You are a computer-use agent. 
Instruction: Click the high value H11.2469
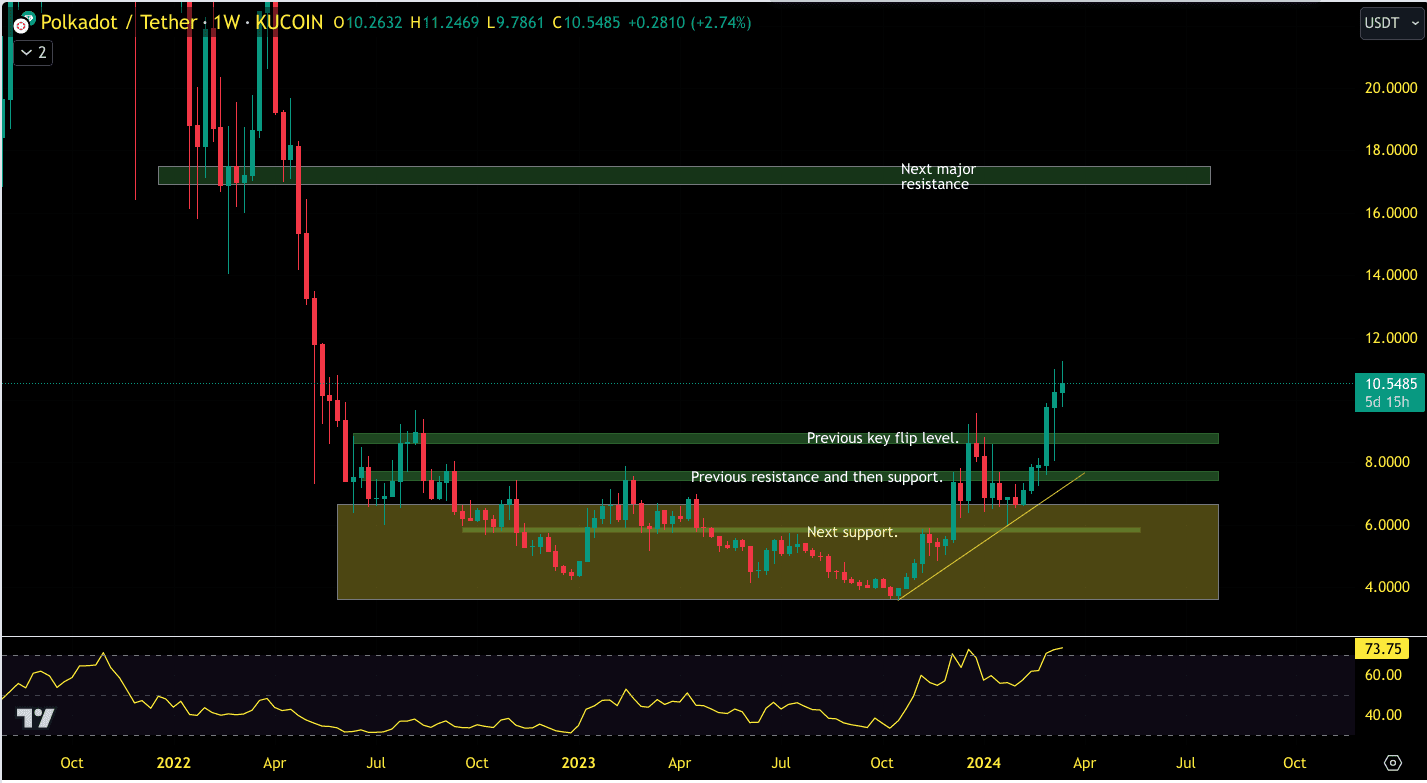pyautogui.click(x=446, y=22)
